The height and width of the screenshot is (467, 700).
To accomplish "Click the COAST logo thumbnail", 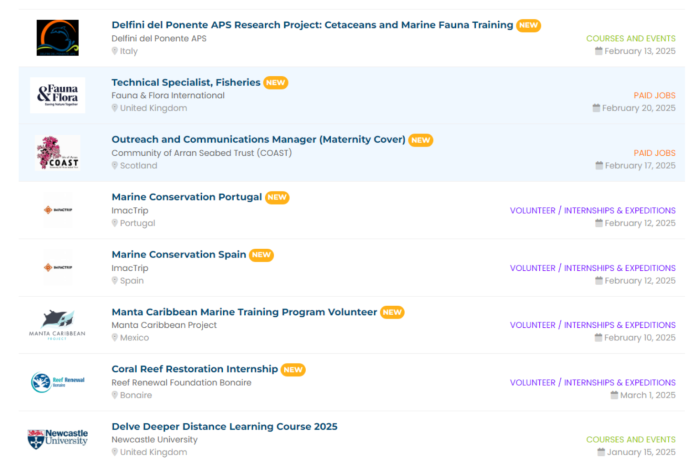I will tap(58, 153).
